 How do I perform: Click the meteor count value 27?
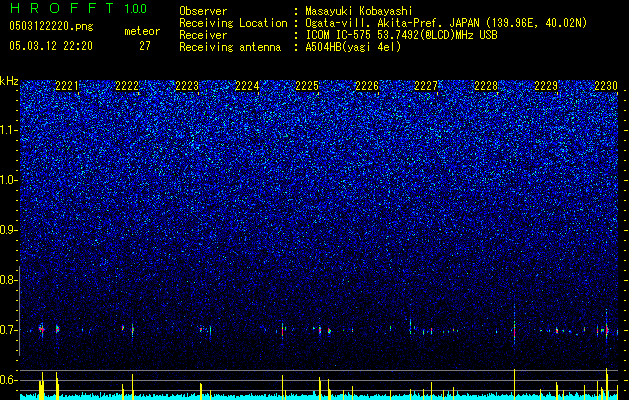(x=145, y=46)
